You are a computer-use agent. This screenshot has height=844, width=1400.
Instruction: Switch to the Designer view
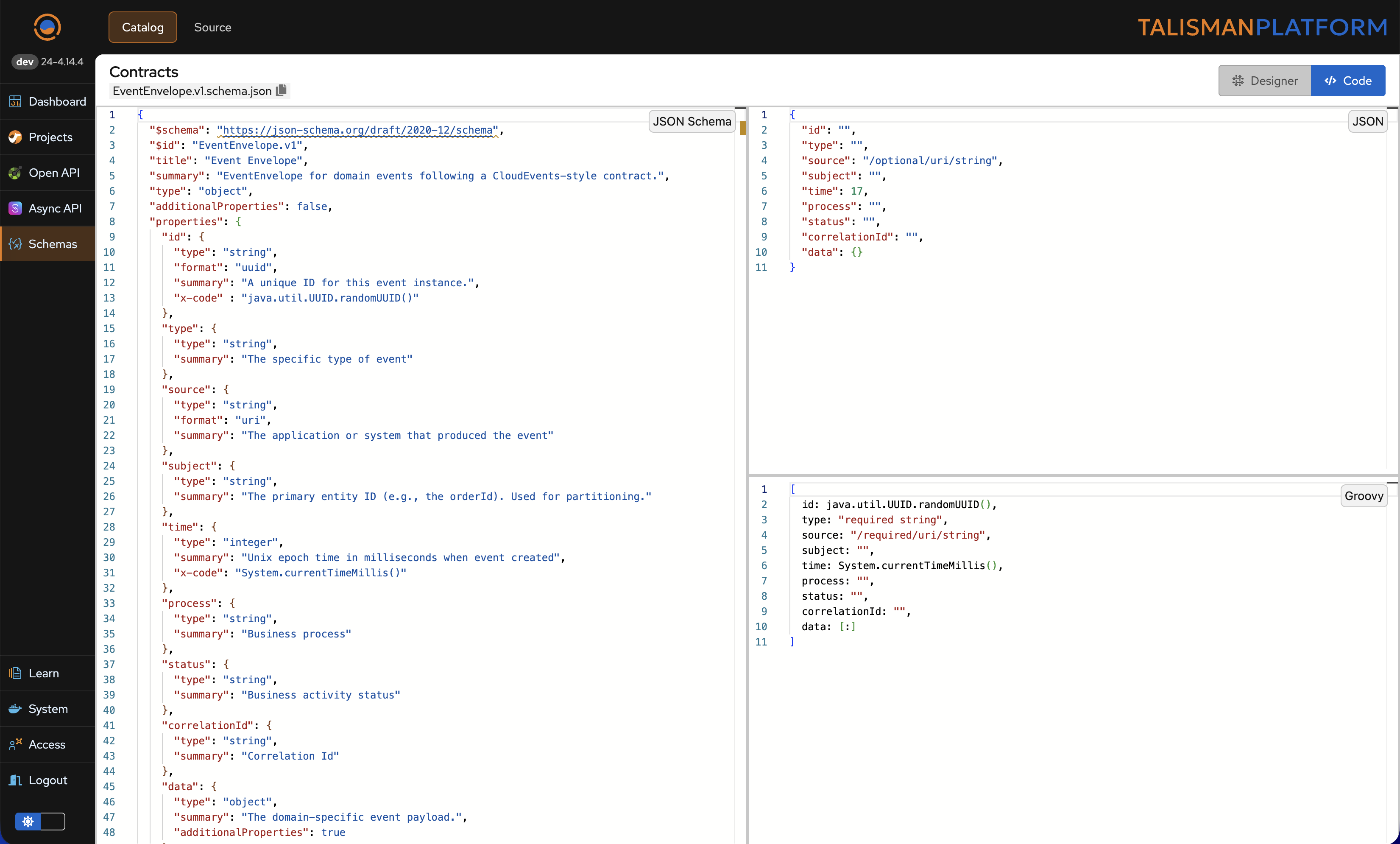tap(1264, 81)
